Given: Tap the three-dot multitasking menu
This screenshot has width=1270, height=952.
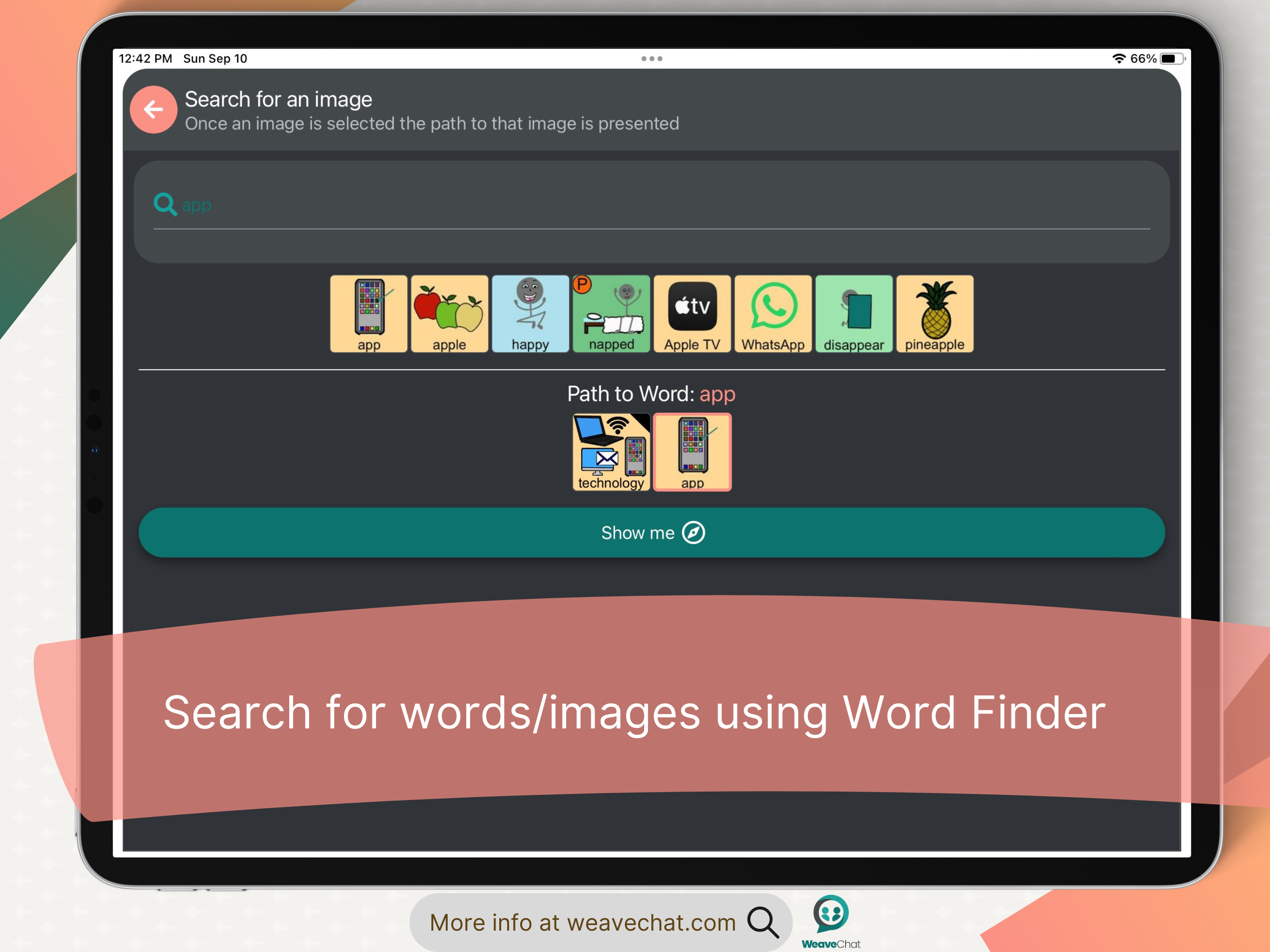Looking at the screenshot, I should click(652, 59).
